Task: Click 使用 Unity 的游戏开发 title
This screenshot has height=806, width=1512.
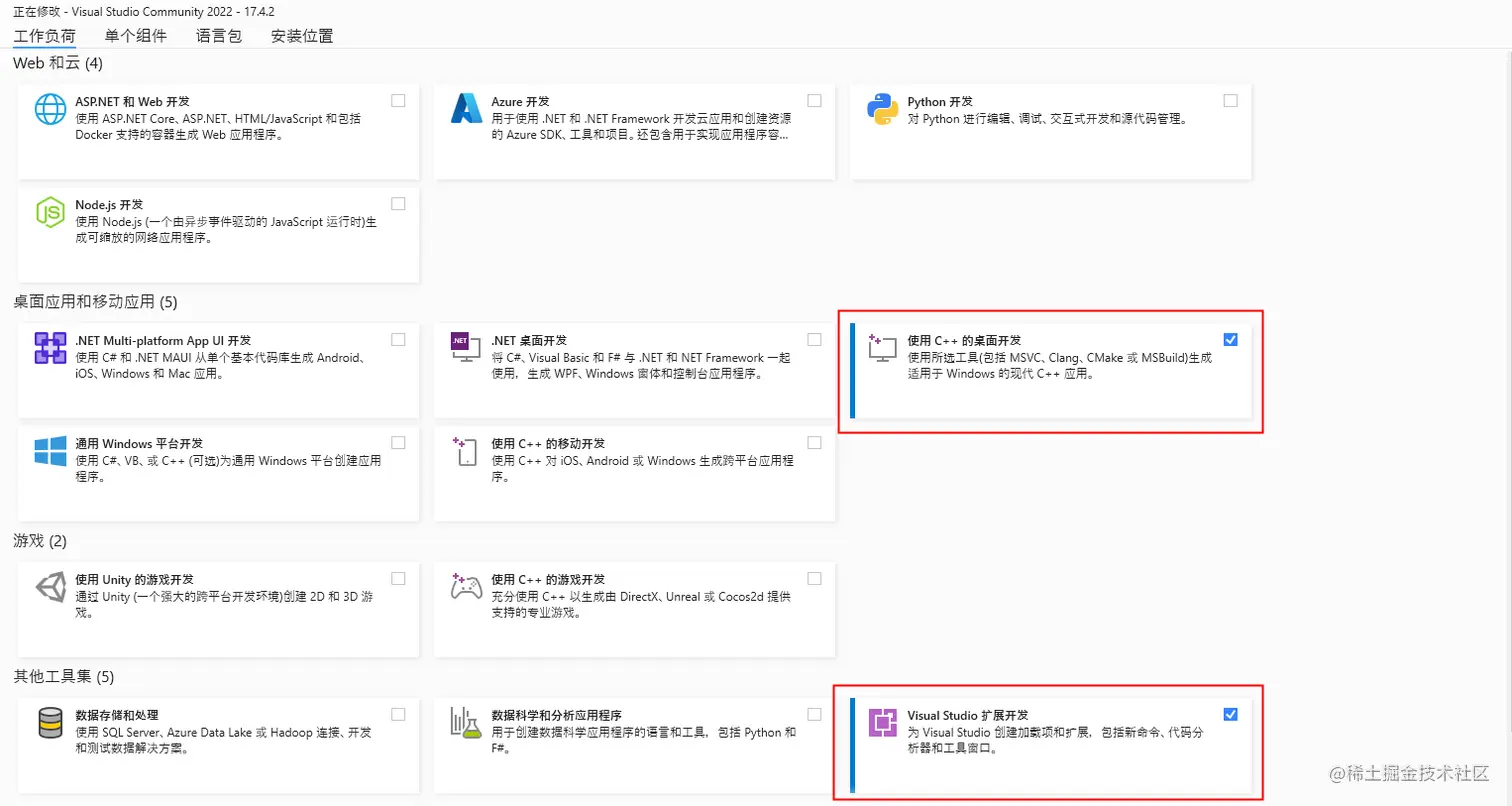Action: (x=134, y=580)
